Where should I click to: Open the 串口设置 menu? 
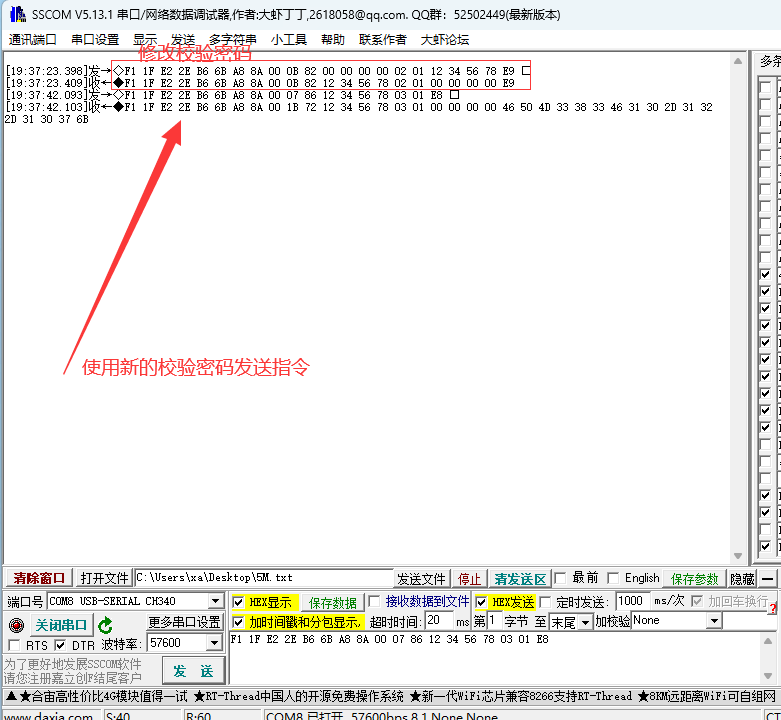(x=95, y=39)
